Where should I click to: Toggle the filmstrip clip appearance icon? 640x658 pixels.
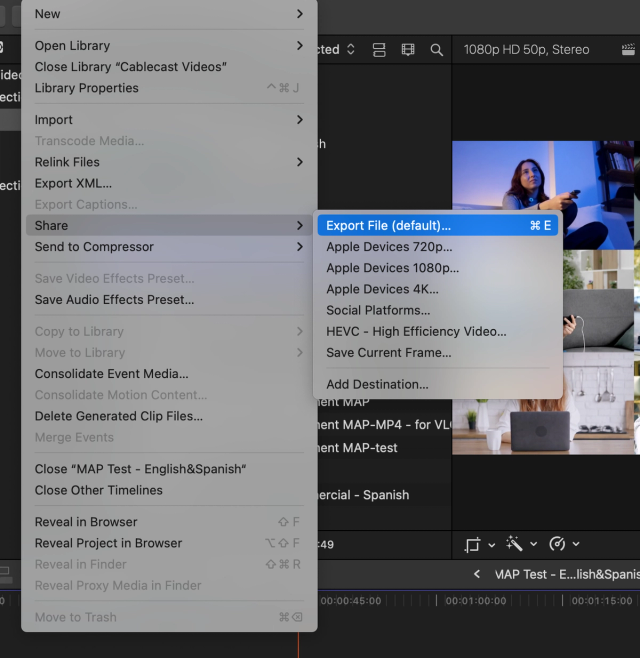(407, 49)
